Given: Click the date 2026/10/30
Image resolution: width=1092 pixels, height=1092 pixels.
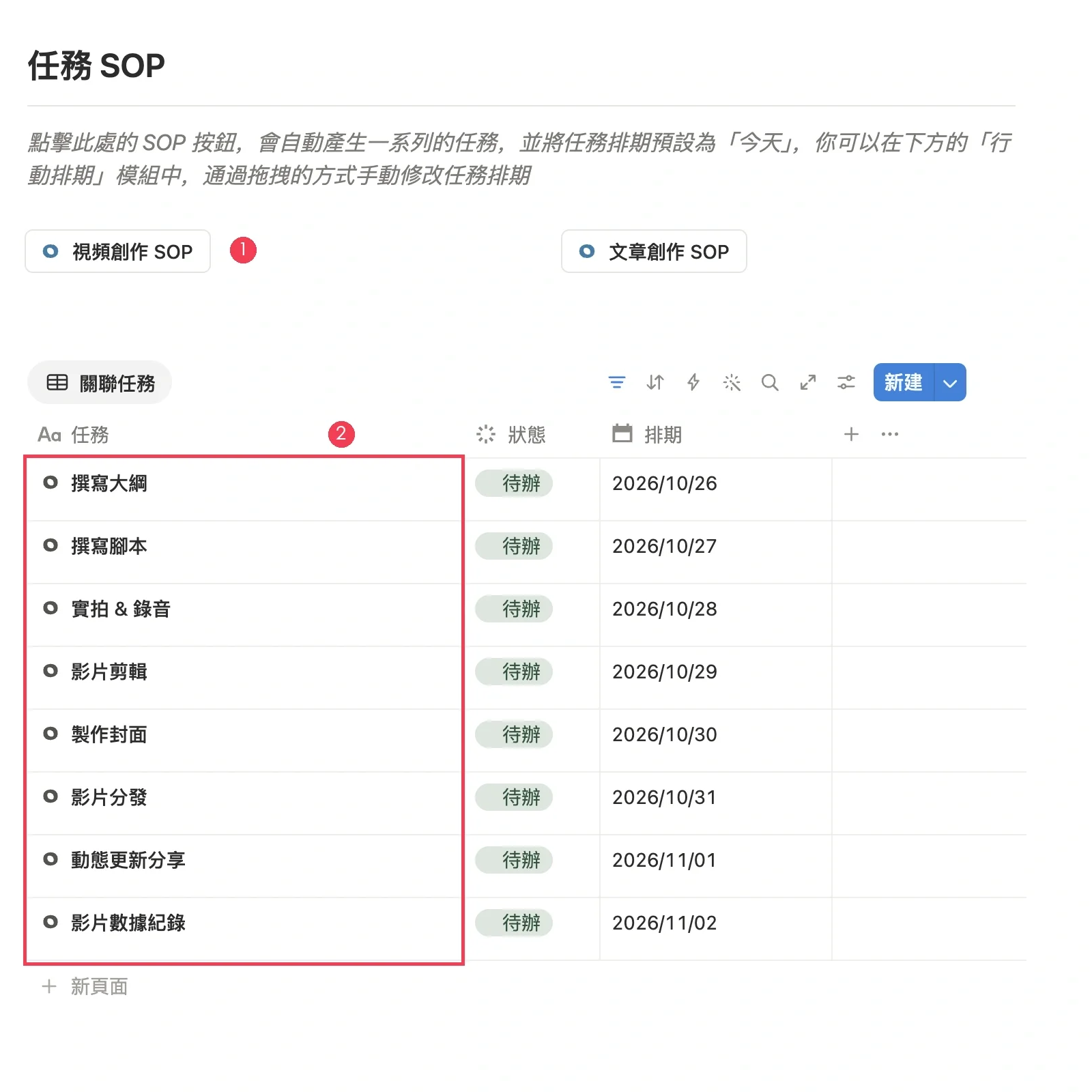Looking at the screenshot, I should pos(664,734).
